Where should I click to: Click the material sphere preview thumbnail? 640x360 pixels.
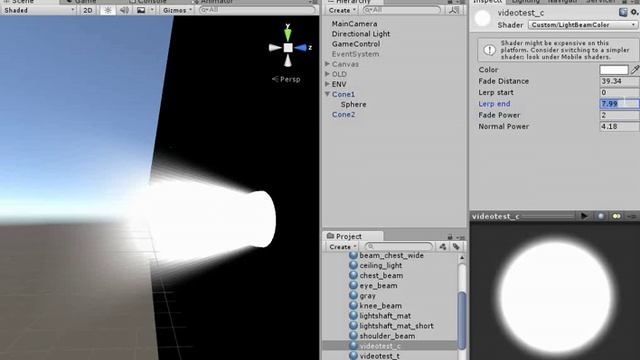coord(482,18)
